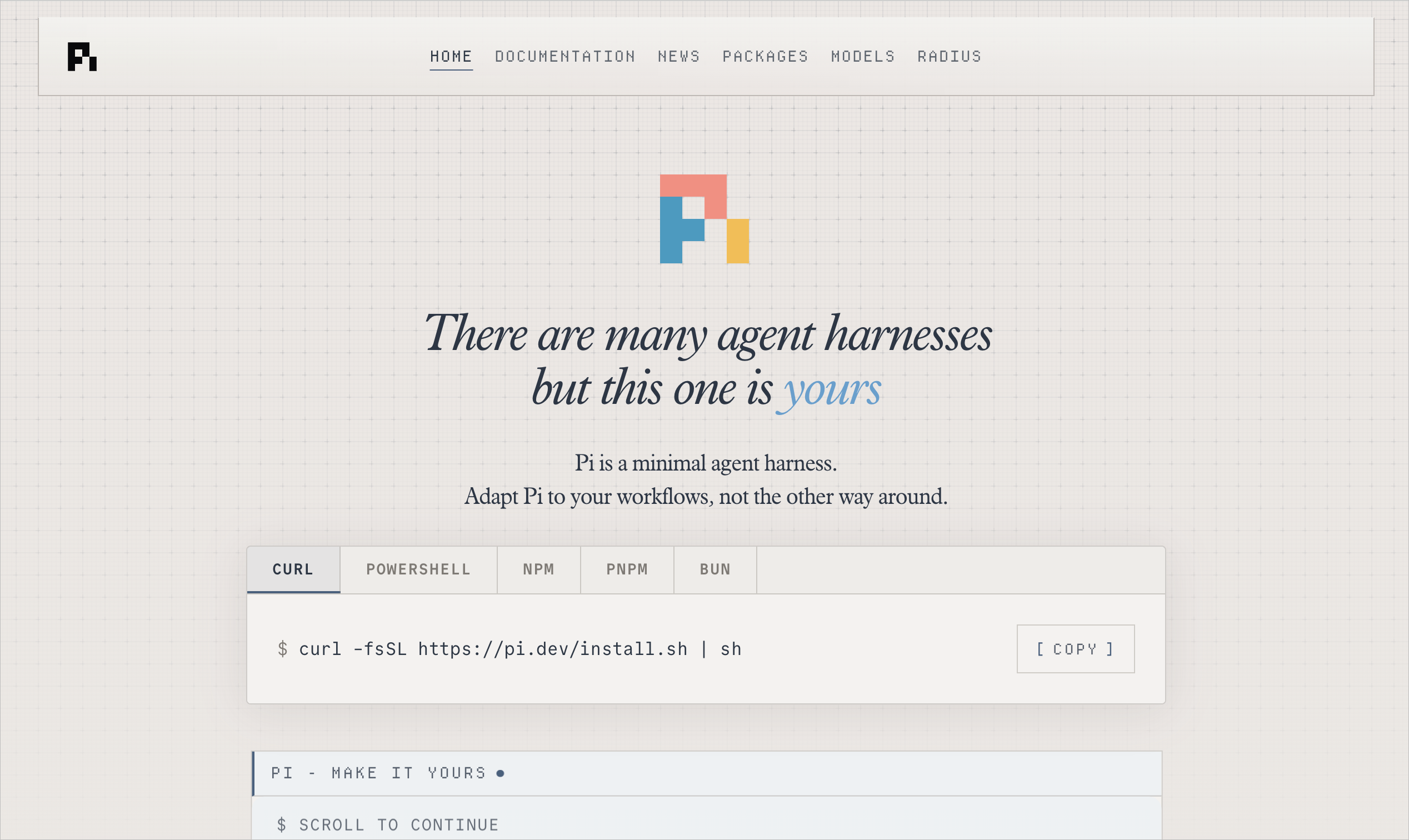Switch to the PNPM tab

pyautogui.click(x=627, y=569)
